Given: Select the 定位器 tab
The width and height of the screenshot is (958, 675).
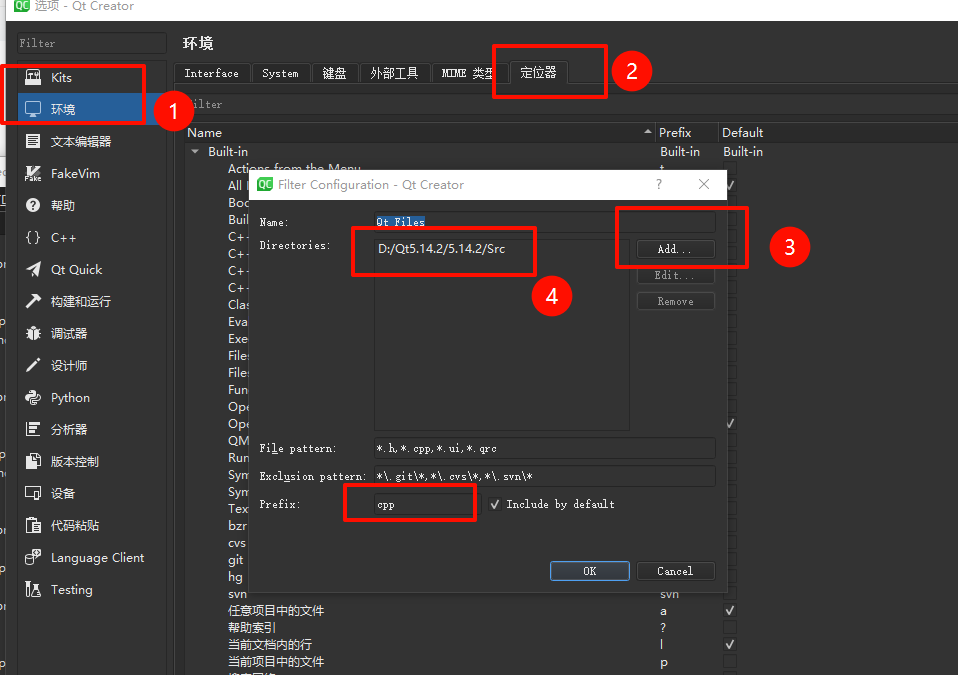Looking at the screenshot, I should [x=538, y=73].
